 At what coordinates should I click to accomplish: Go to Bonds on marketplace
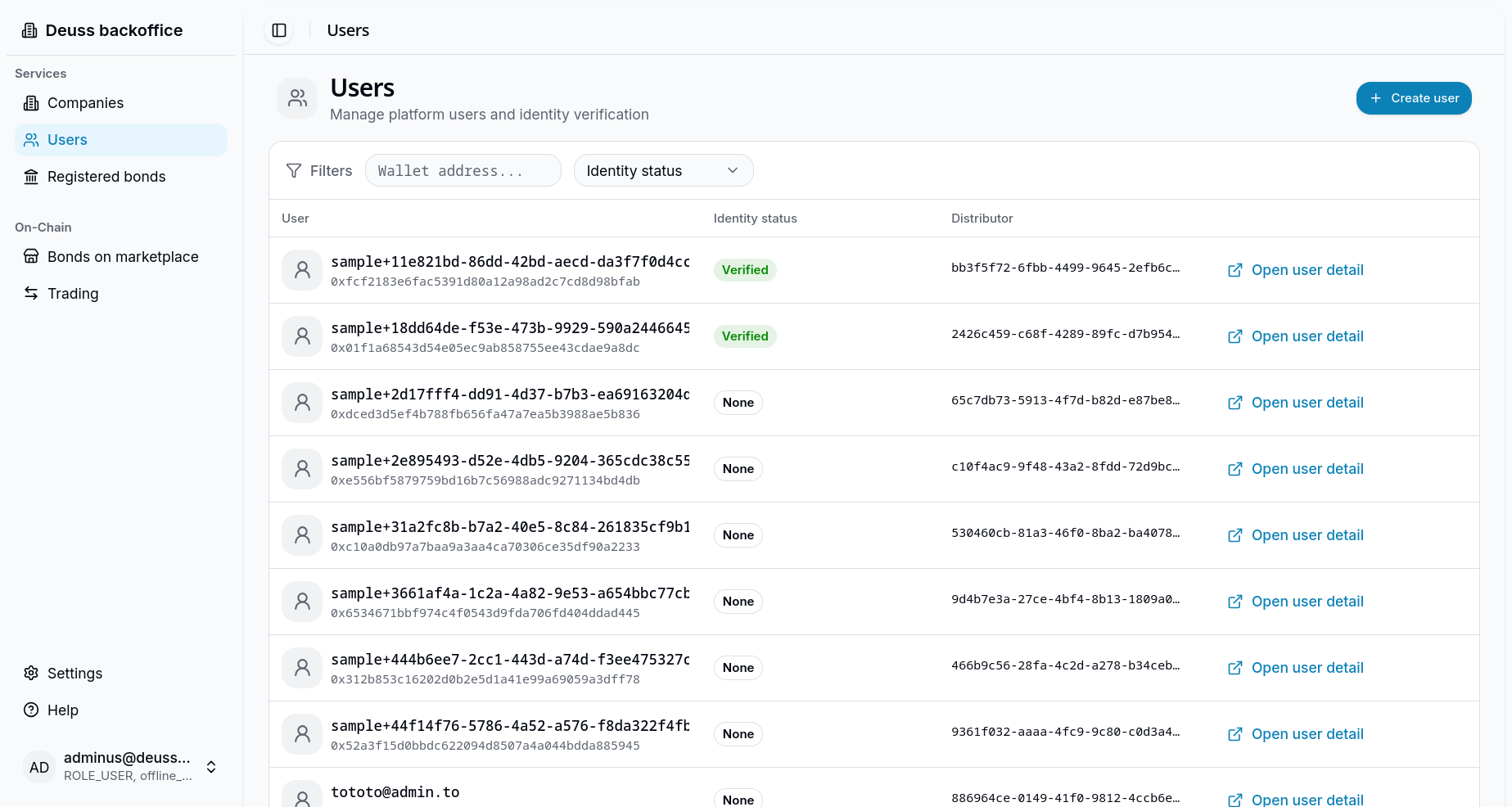(x=121, y=257)
